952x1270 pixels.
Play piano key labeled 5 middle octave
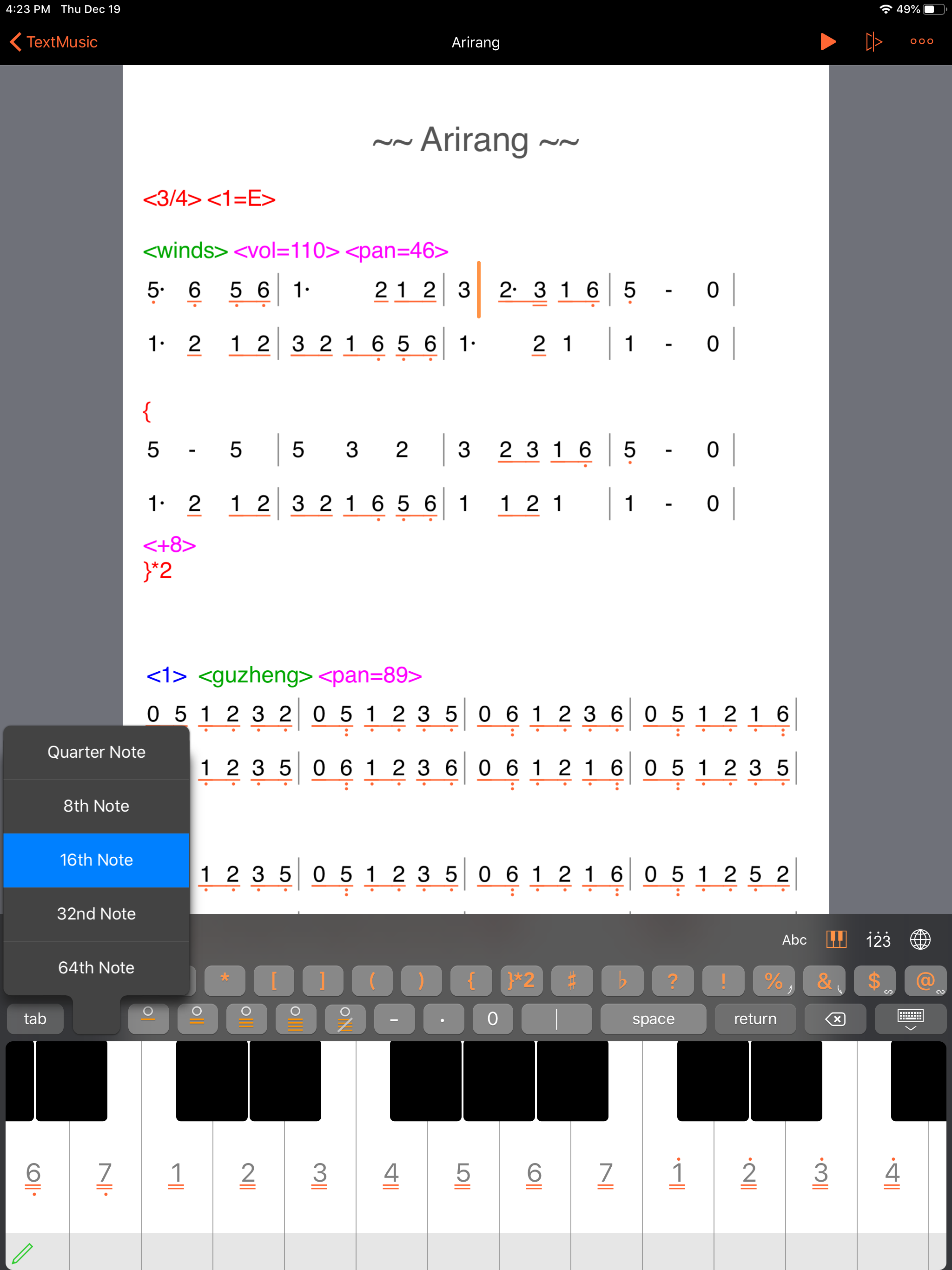coord(463,1174)
